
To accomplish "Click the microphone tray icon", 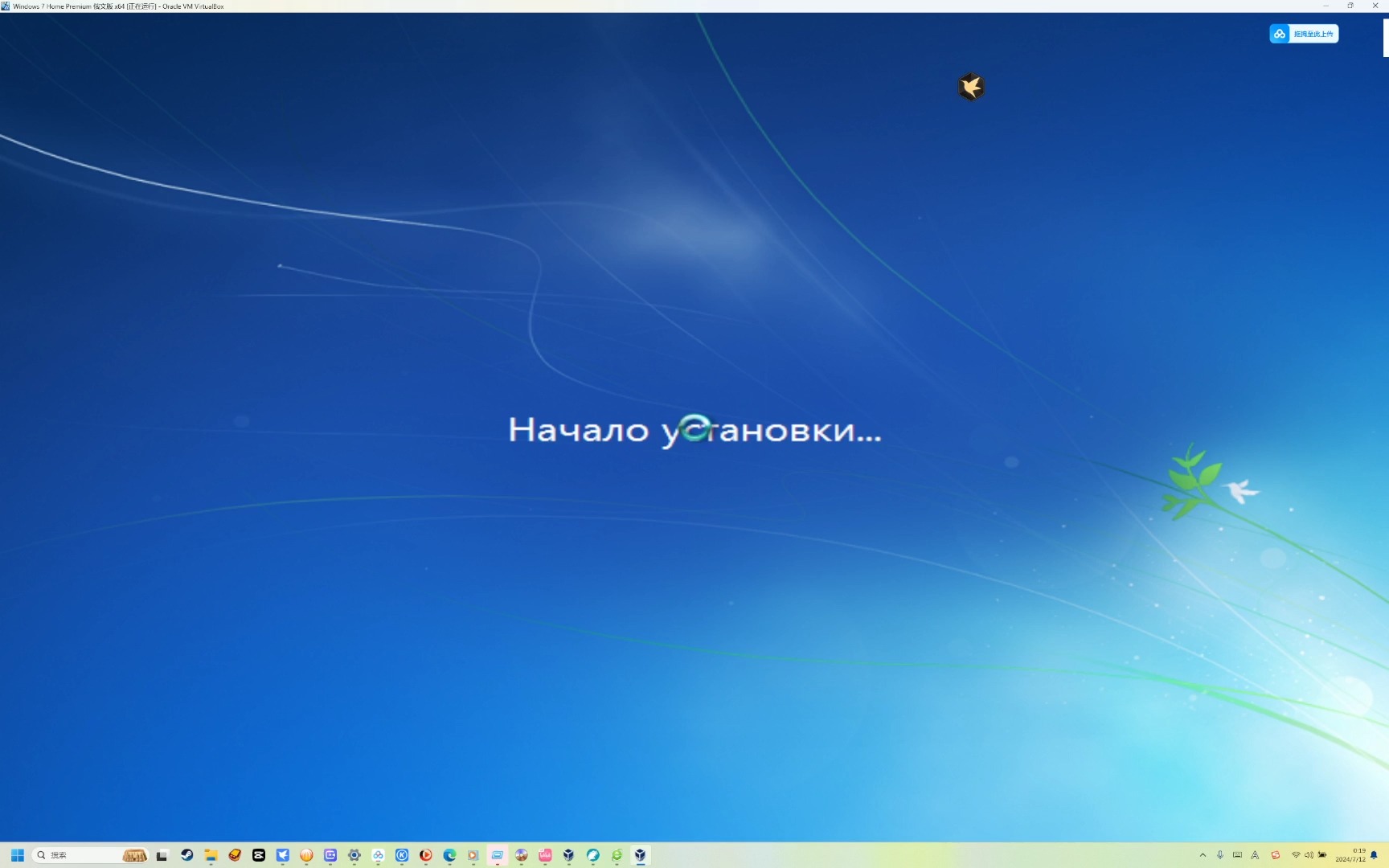I will coord(1220,855).
